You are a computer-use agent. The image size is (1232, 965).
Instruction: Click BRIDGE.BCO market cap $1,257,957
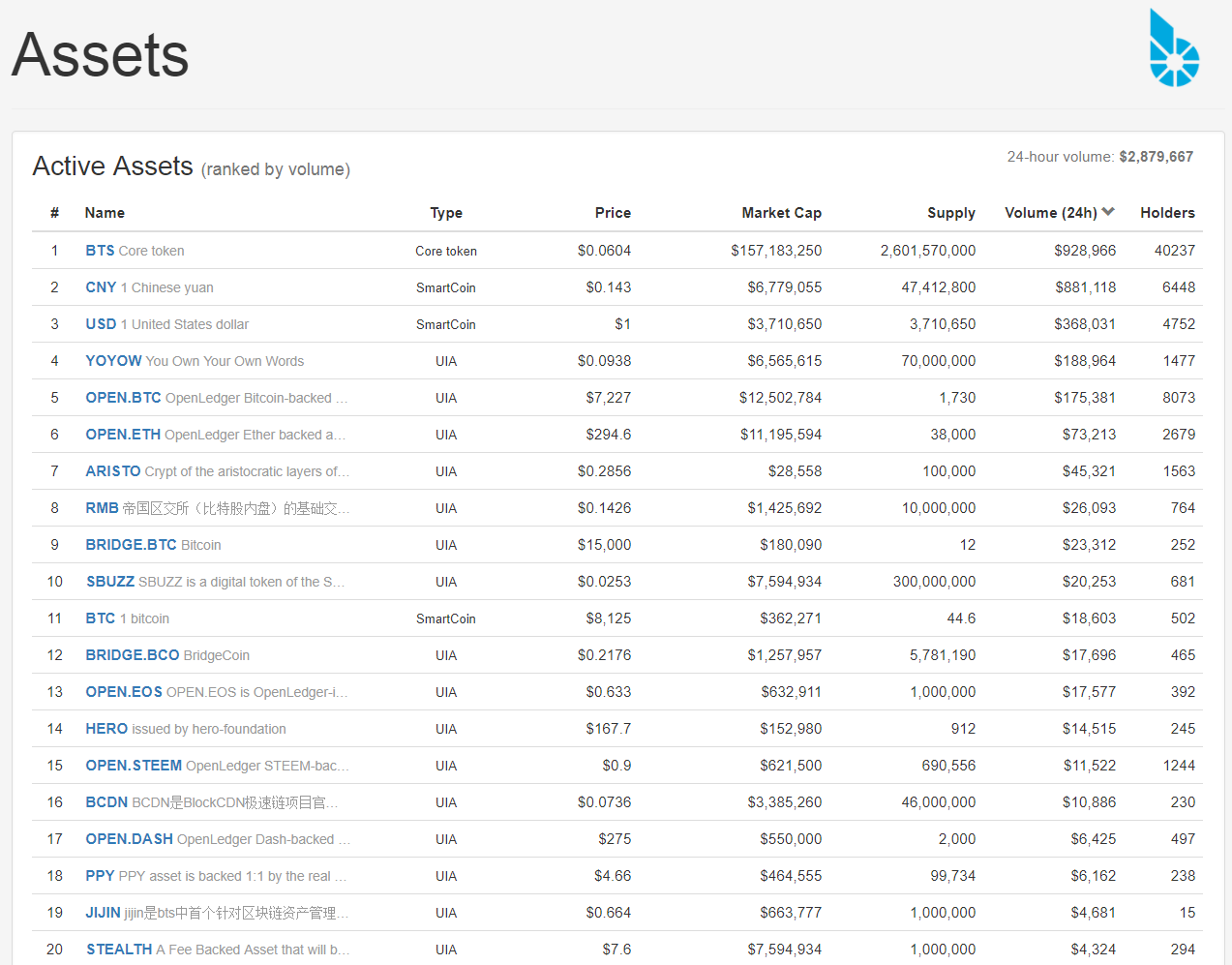click(x=784, y=655)
